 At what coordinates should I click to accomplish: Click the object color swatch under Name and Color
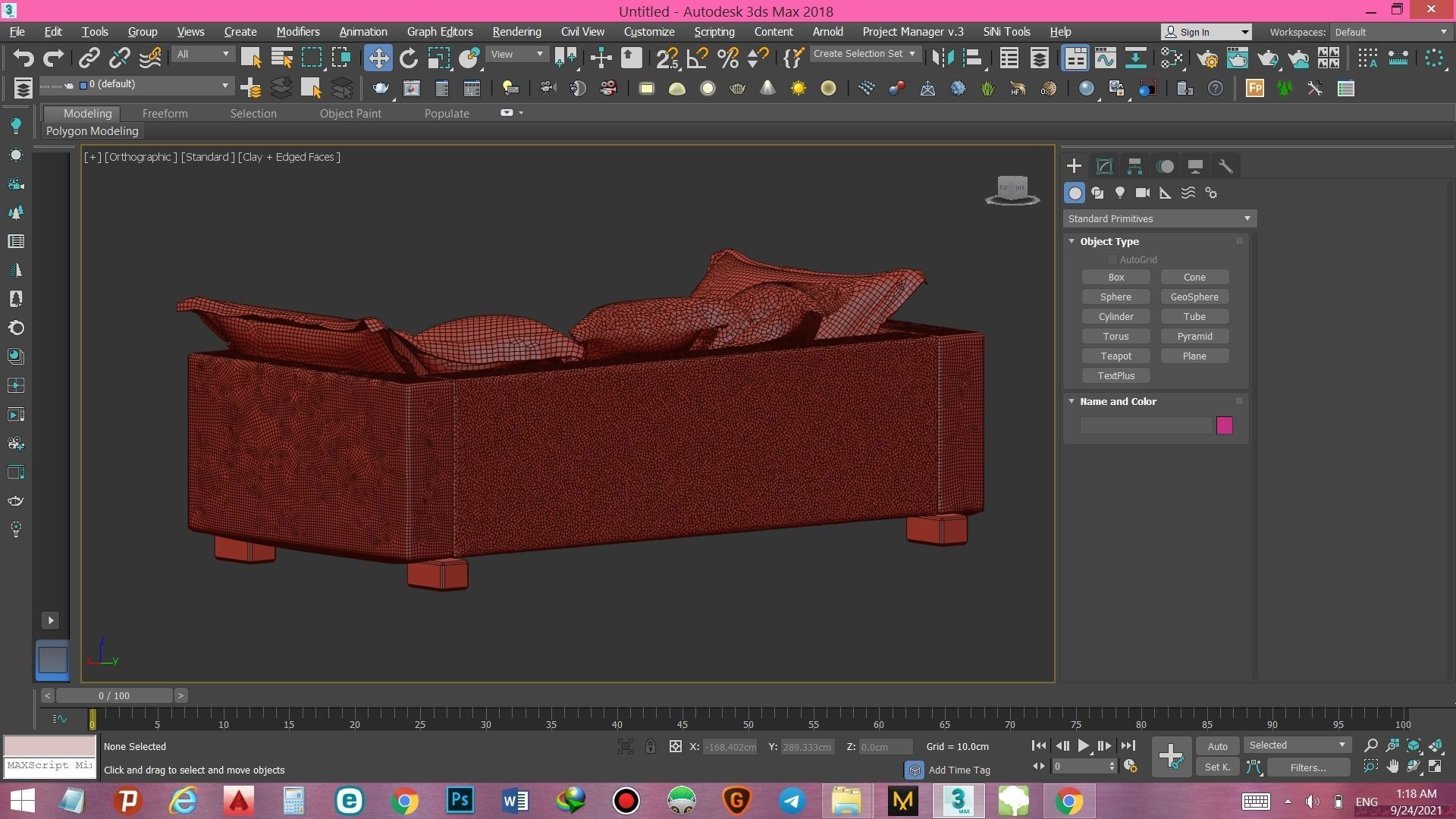[1225, 425]
